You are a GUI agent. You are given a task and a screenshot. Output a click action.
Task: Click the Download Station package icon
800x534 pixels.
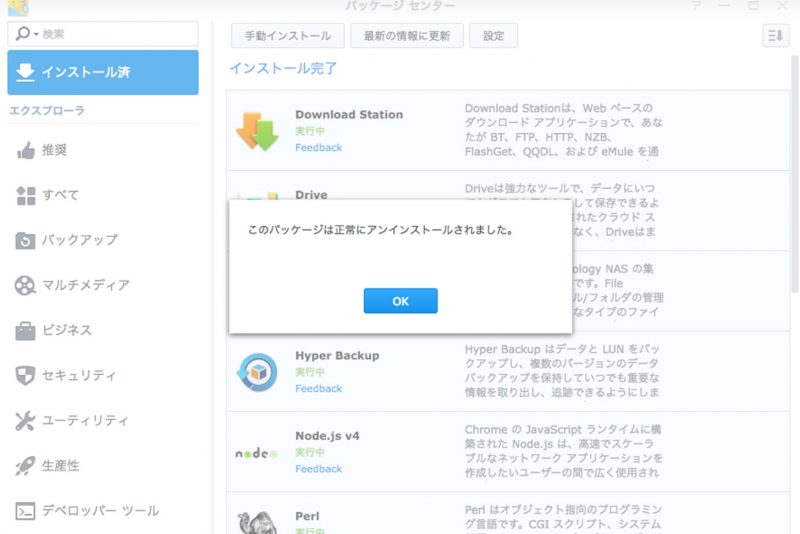click(257, 131)
